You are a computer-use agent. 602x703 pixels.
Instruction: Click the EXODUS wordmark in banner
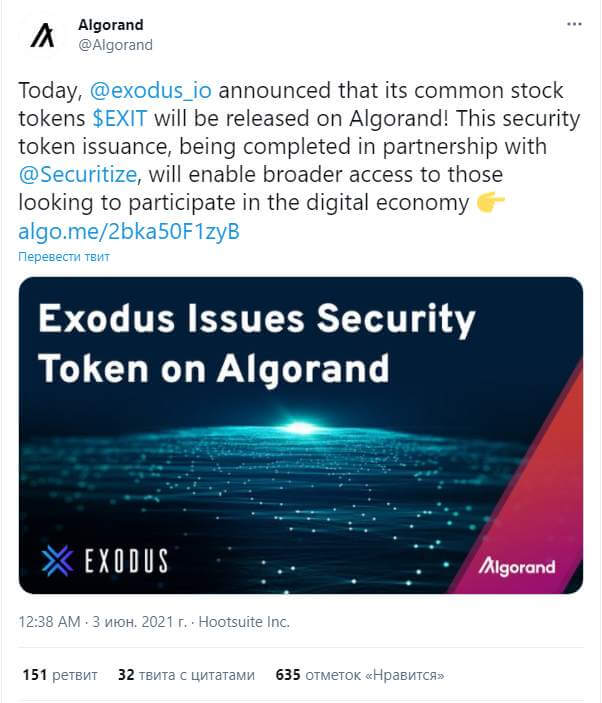click(x=126, y=560)
